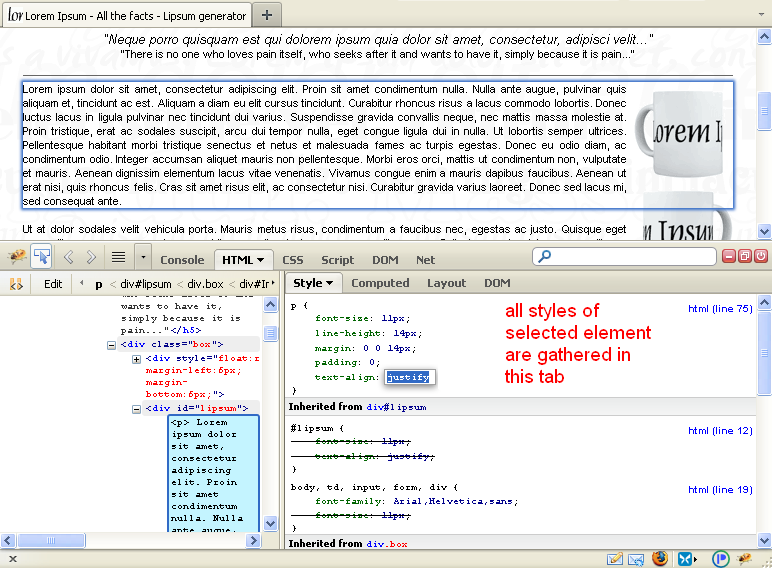Activate the element inspect pointer tool

pyautogui.click(x=41, y=256)
